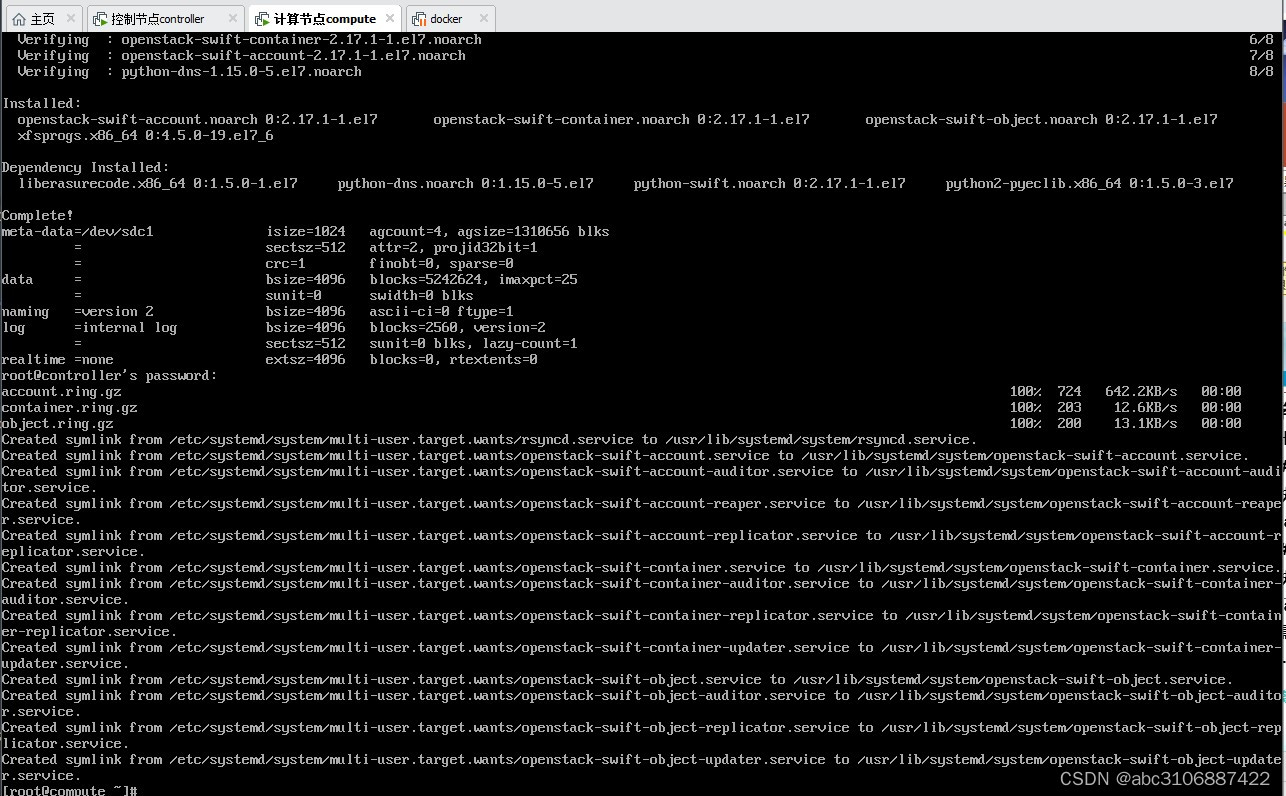
Task: Click 'python-dns.noarch 0:1.15.0-5.el7' entry
Action: (465, 184)
